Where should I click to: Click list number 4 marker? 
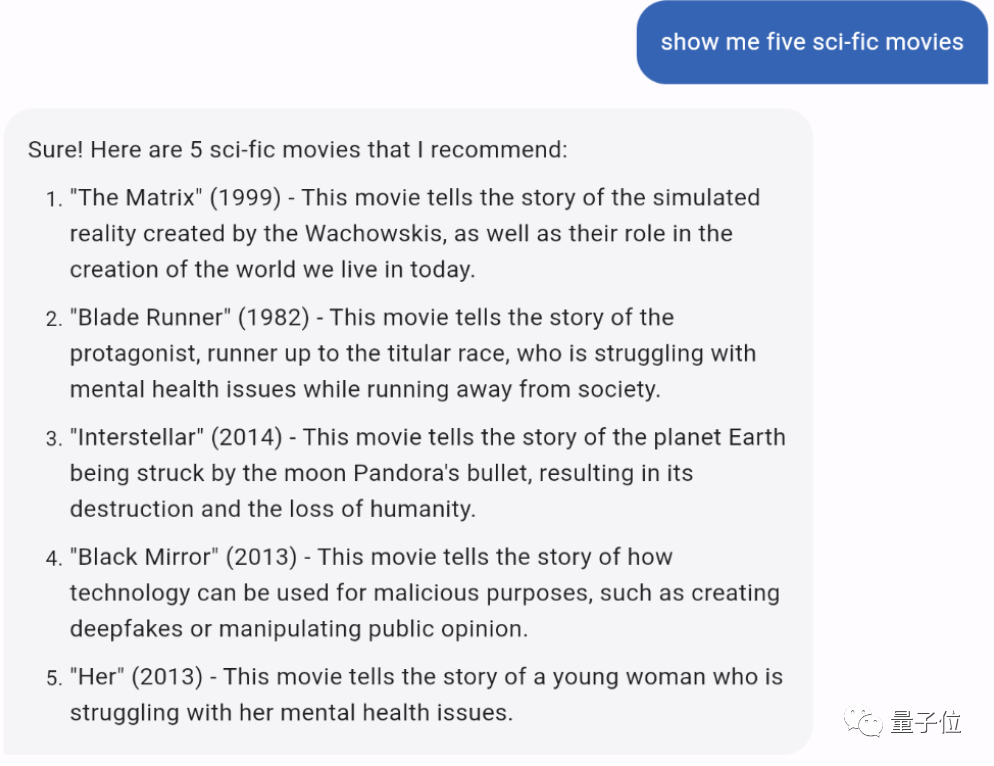(x=54, y=559)
